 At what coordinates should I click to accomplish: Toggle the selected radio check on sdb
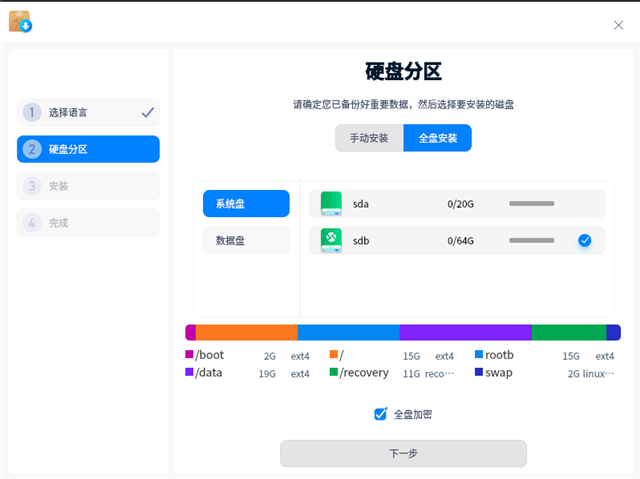pyautogui.click(x=584, y=240)
